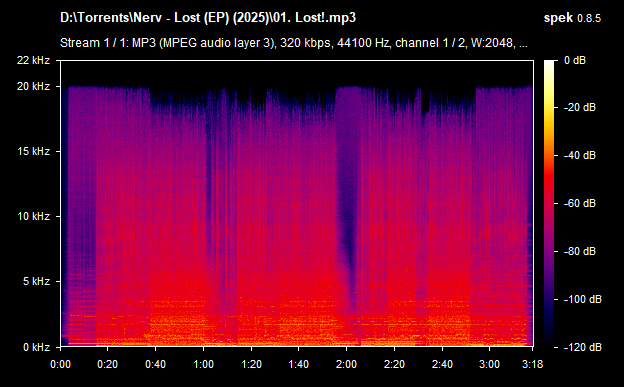This screenshot has width=624, height=387.
Task: Click the 3:18 end time label
Action: [532, 364]
